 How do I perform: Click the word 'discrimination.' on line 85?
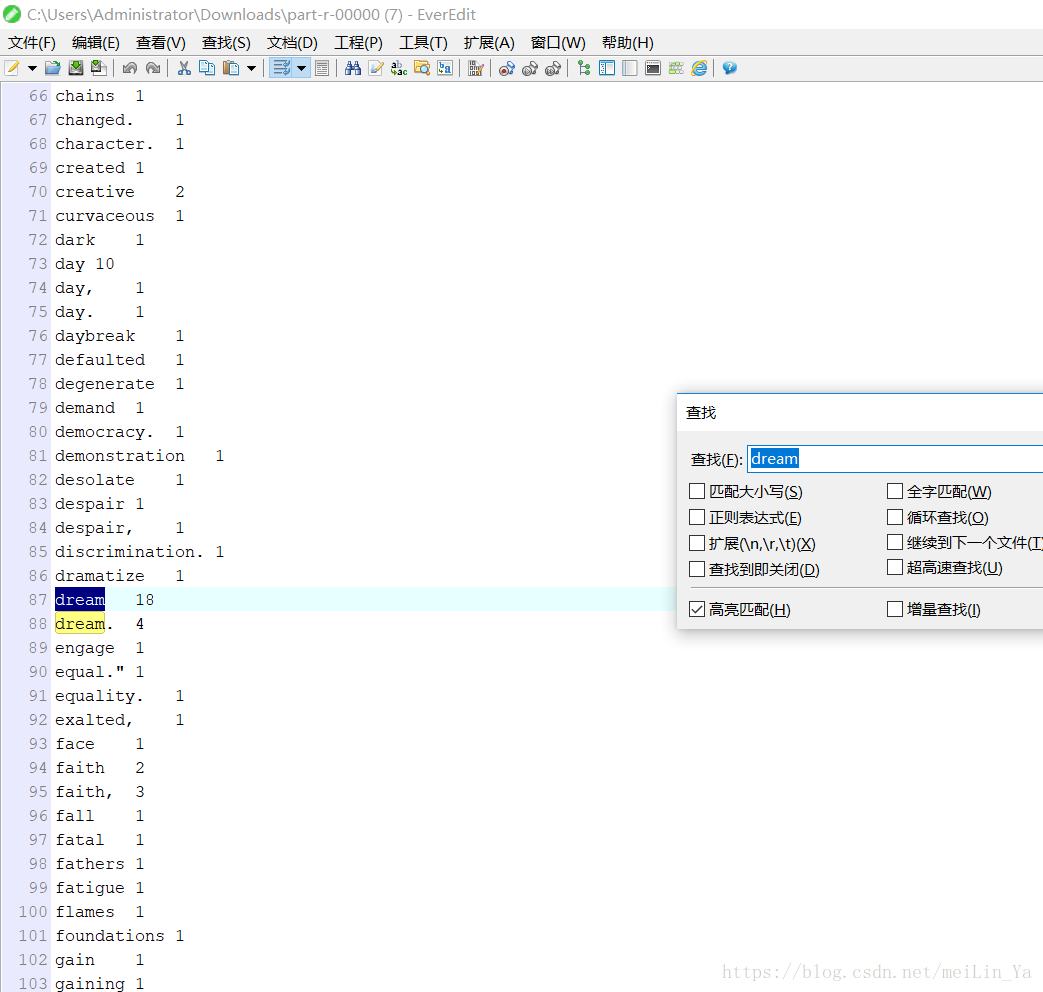point(129,552)
